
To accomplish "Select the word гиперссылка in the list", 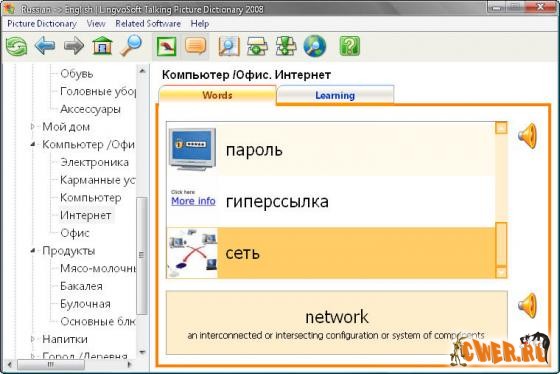I will click(277, 201).
